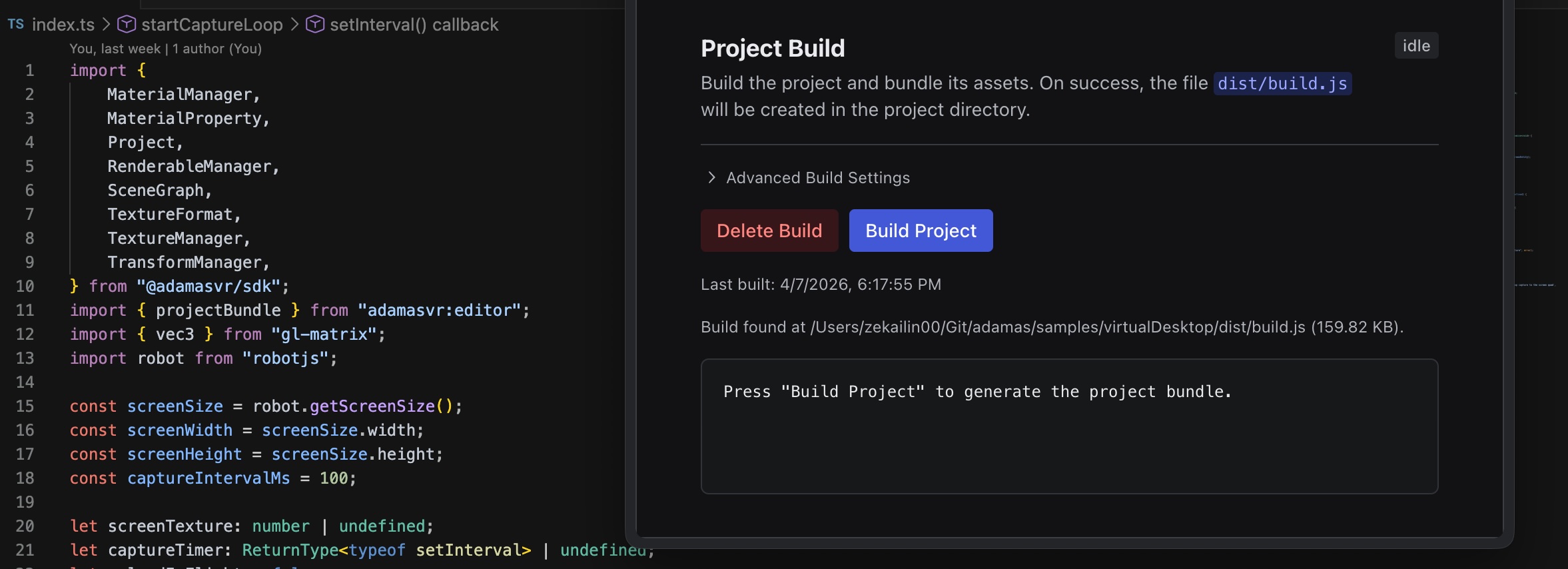Click the "You, last week" blame annotation
The height and width of the screenshot is (569, 1568).
point(115,49)
